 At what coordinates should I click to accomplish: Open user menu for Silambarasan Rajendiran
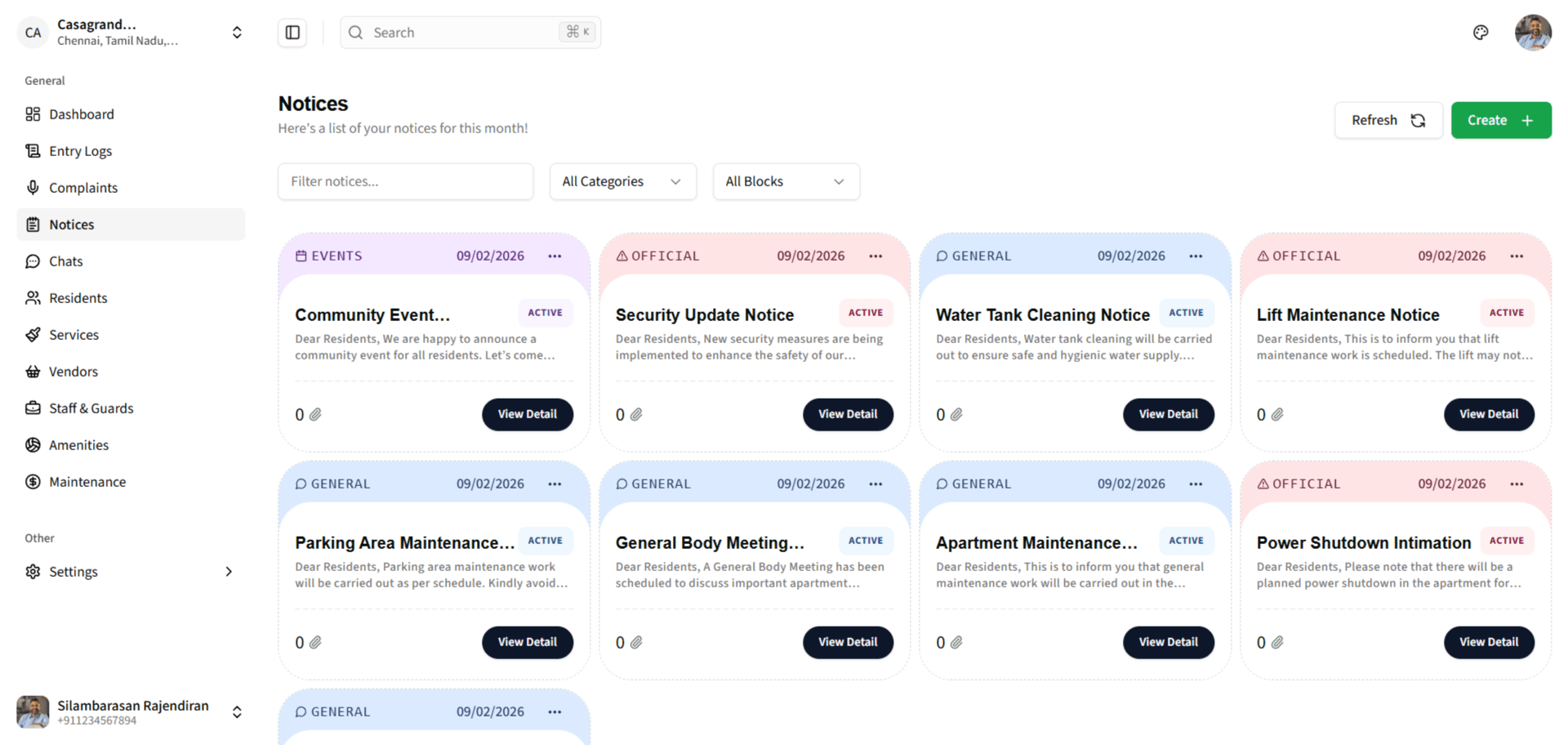tap(237, 712)
